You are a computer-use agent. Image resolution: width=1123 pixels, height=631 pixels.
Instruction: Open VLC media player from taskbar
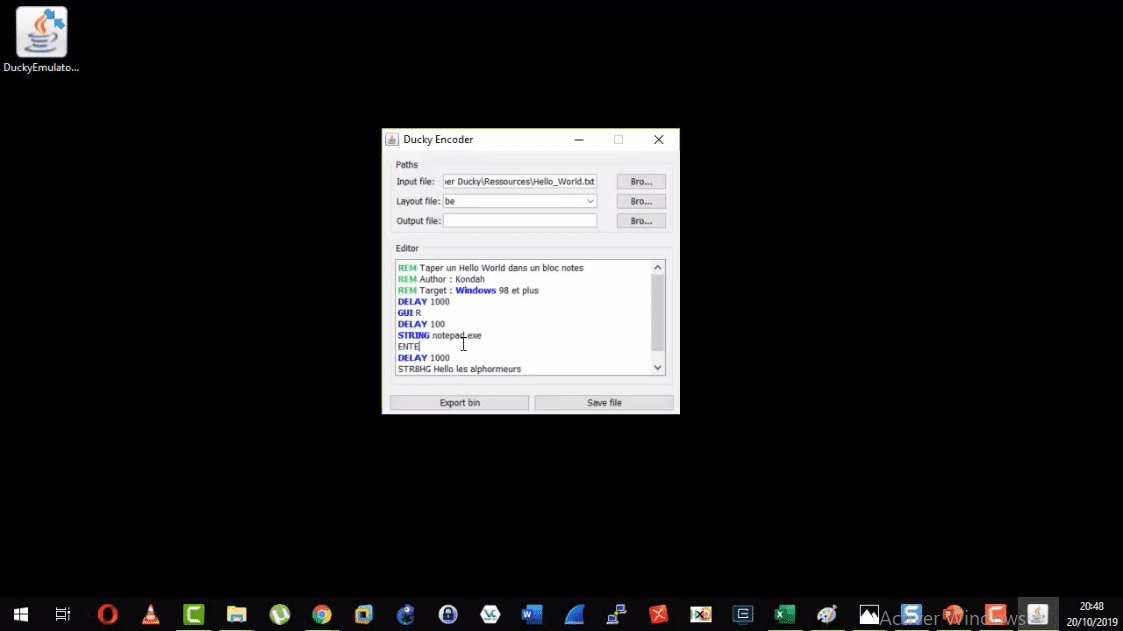(150, 613)
